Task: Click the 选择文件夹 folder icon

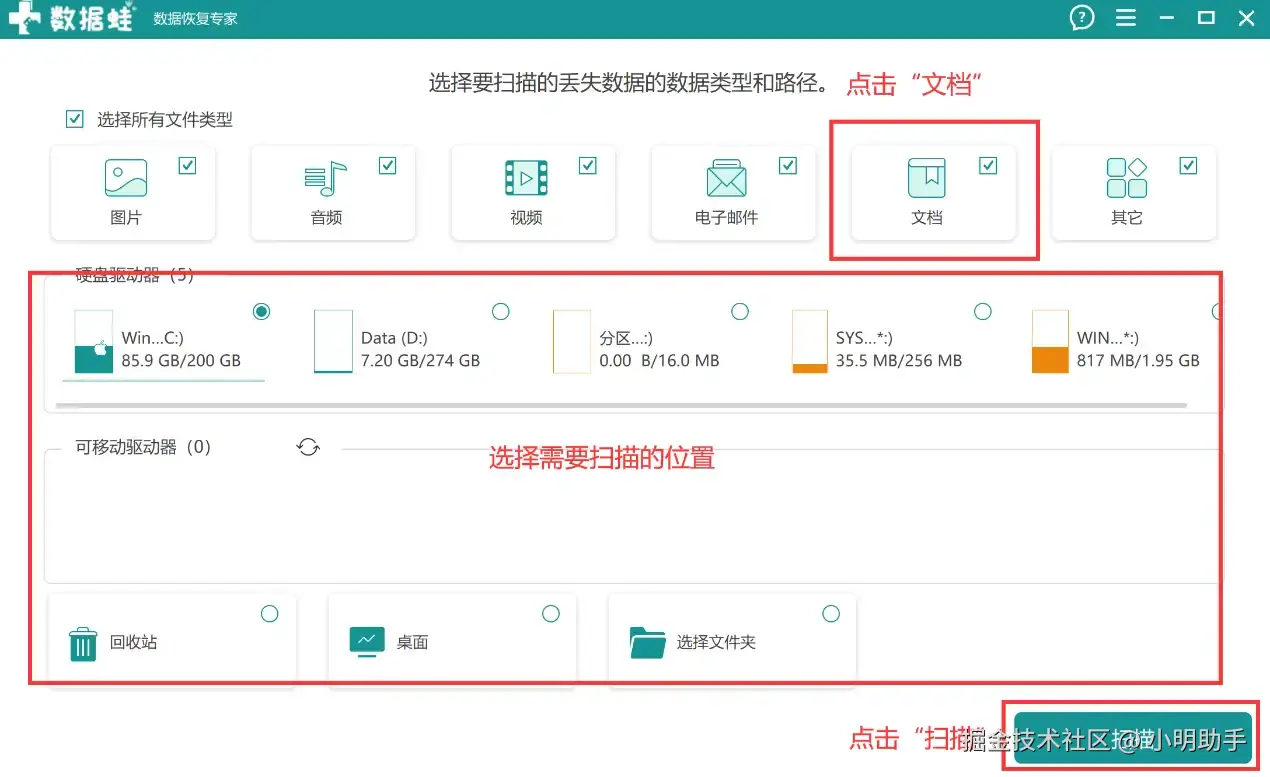Action: (648, 642)
